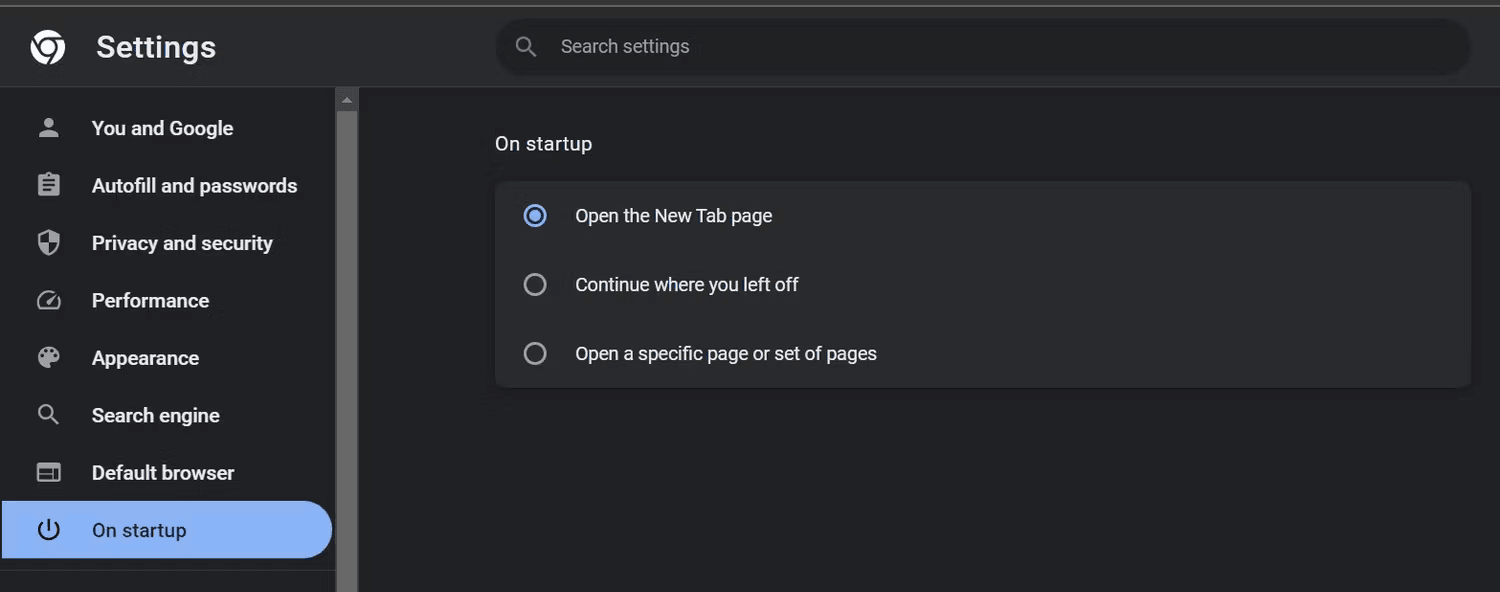Open the Privacy and security section
The width and height of the screenshot is (1500, 592).
point(181,242)
